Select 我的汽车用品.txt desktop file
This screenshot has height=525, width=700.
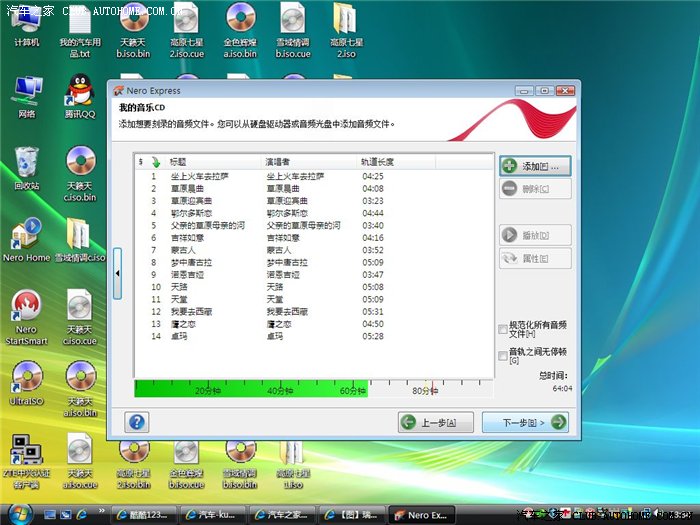pos(80,30)
